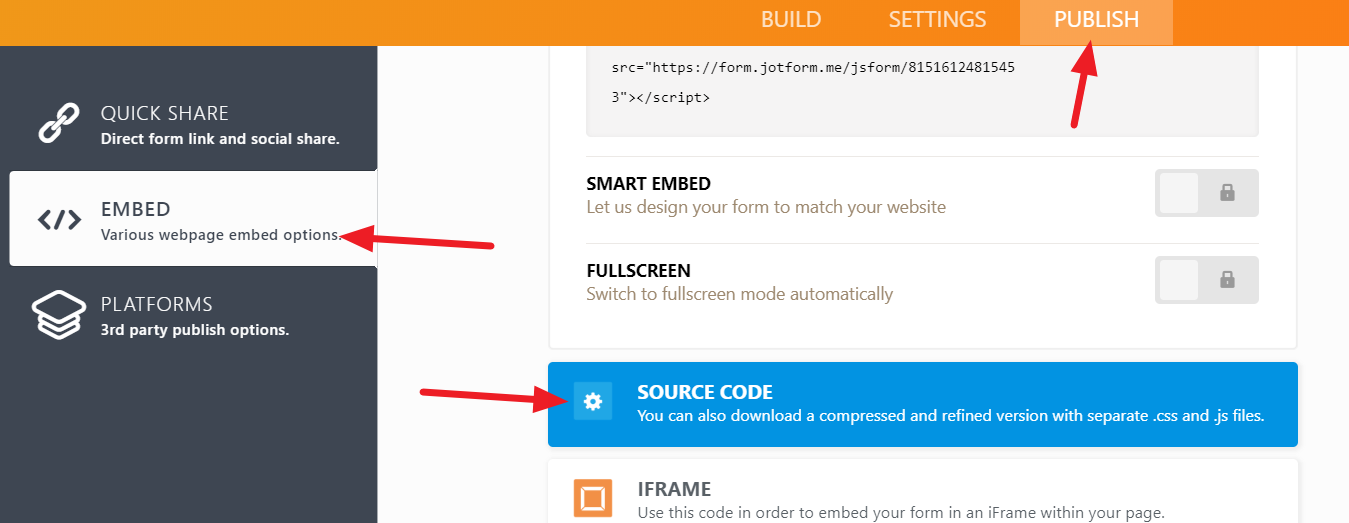Click the lock icon on Smart Embed
The image size is (1349, 523).
[x=1228, y=193]
